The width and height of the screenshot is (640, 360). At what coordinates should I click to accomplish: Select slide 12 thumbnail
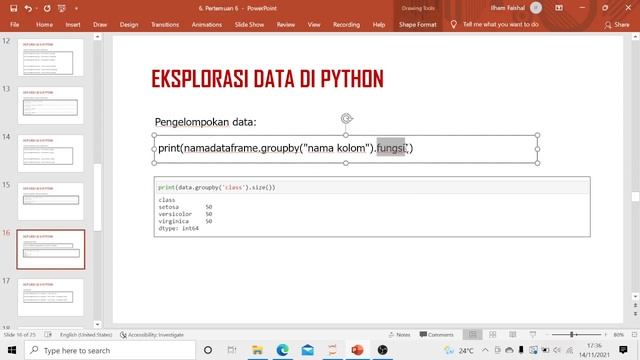pos(51,58)
